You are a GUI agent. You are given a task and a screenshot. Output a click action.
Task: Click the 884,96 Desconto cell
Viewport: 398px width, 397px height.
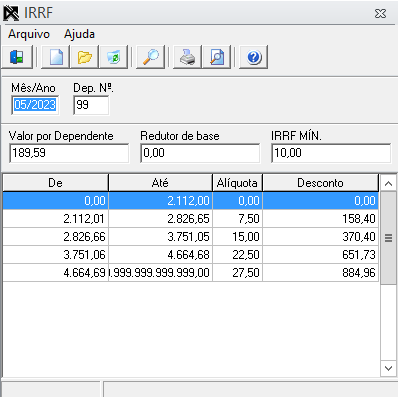(x=320, y=273)
